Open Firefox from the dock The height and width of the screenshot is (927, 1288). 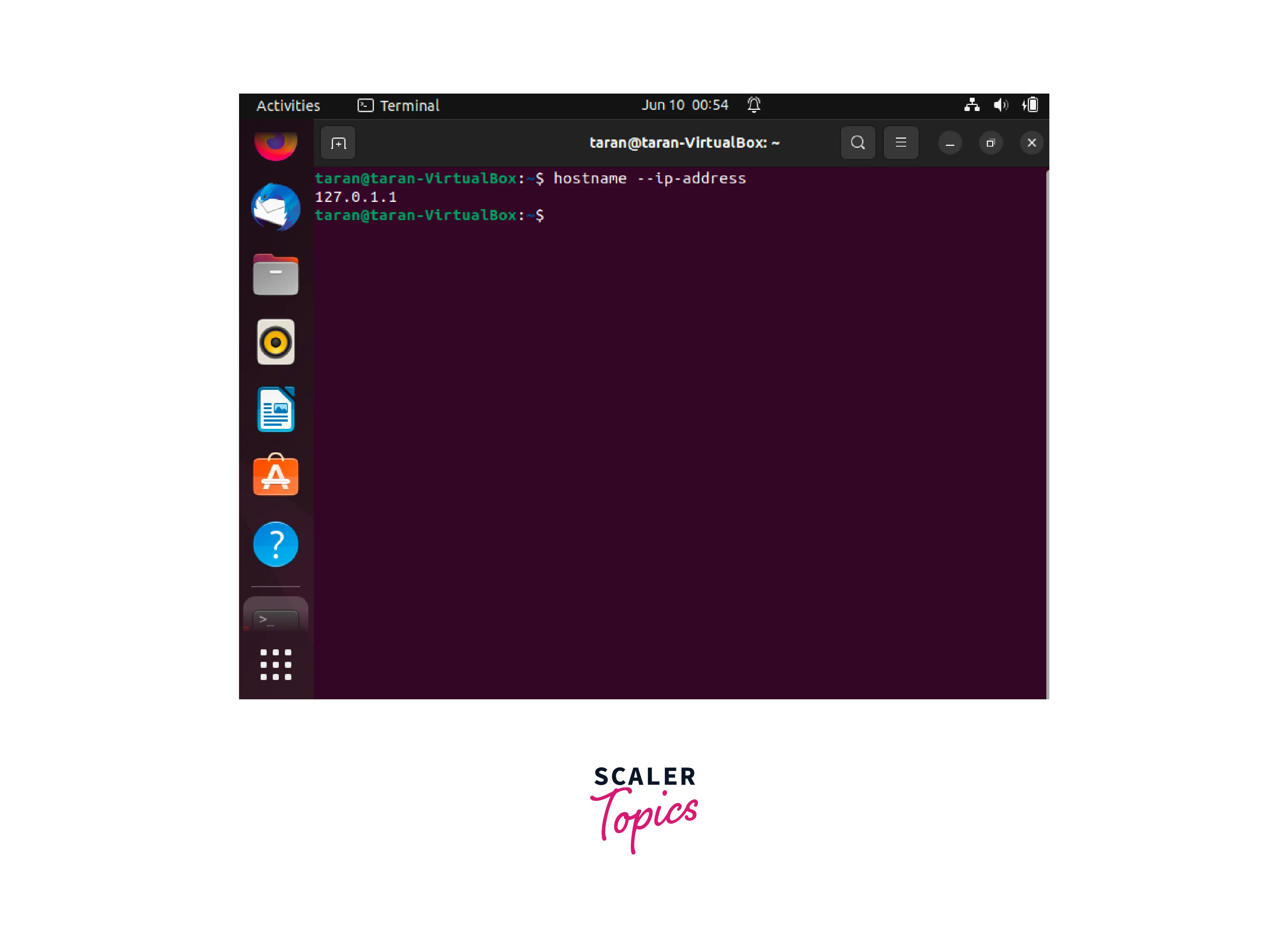click(275, 145)
